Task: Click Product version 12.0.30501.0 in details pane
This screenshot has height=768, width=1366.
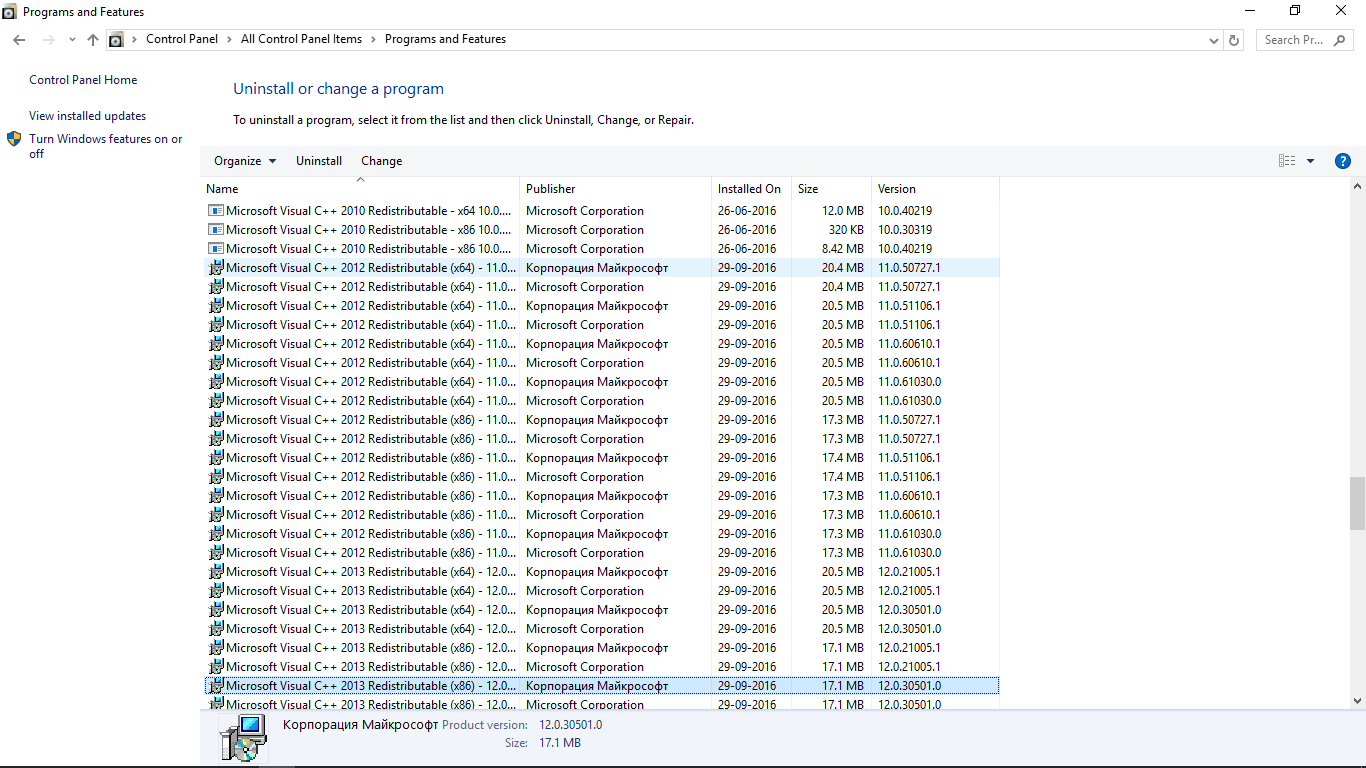Action: coord(571,725)
